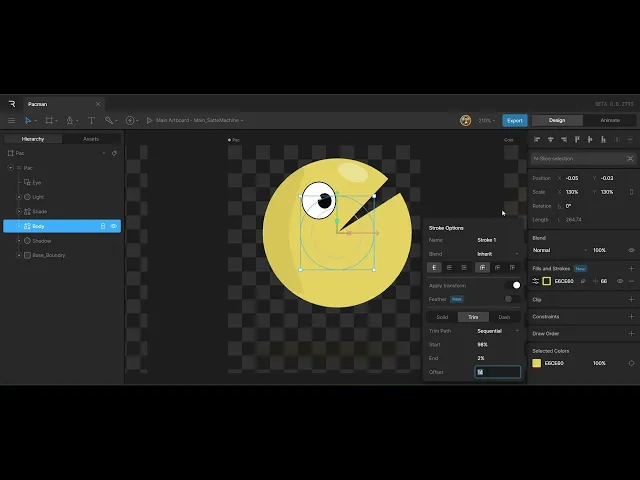Open the Selected Colors yellow swatch

pyautogui.click(x=537, y=363)
